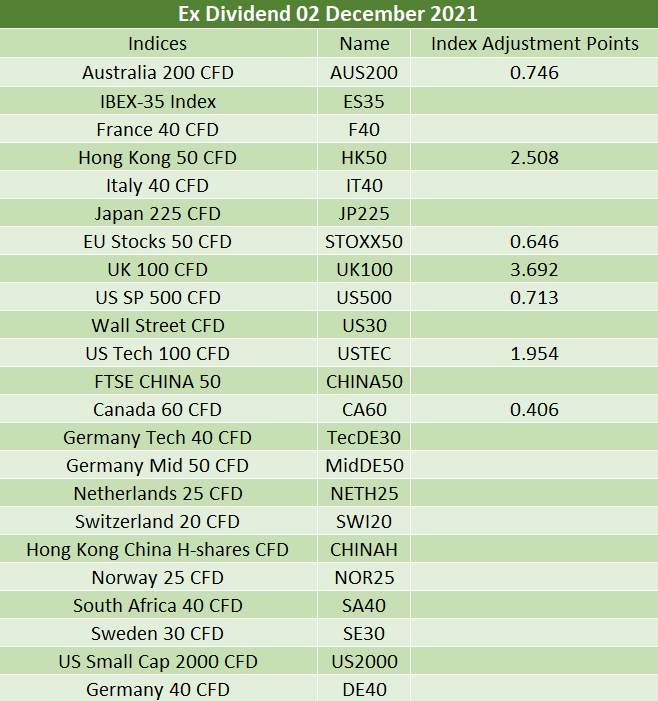Screen dimensions: 658x701
Task: Click the AUS200 adjustment value 0.746
Action: pos(535,72)
